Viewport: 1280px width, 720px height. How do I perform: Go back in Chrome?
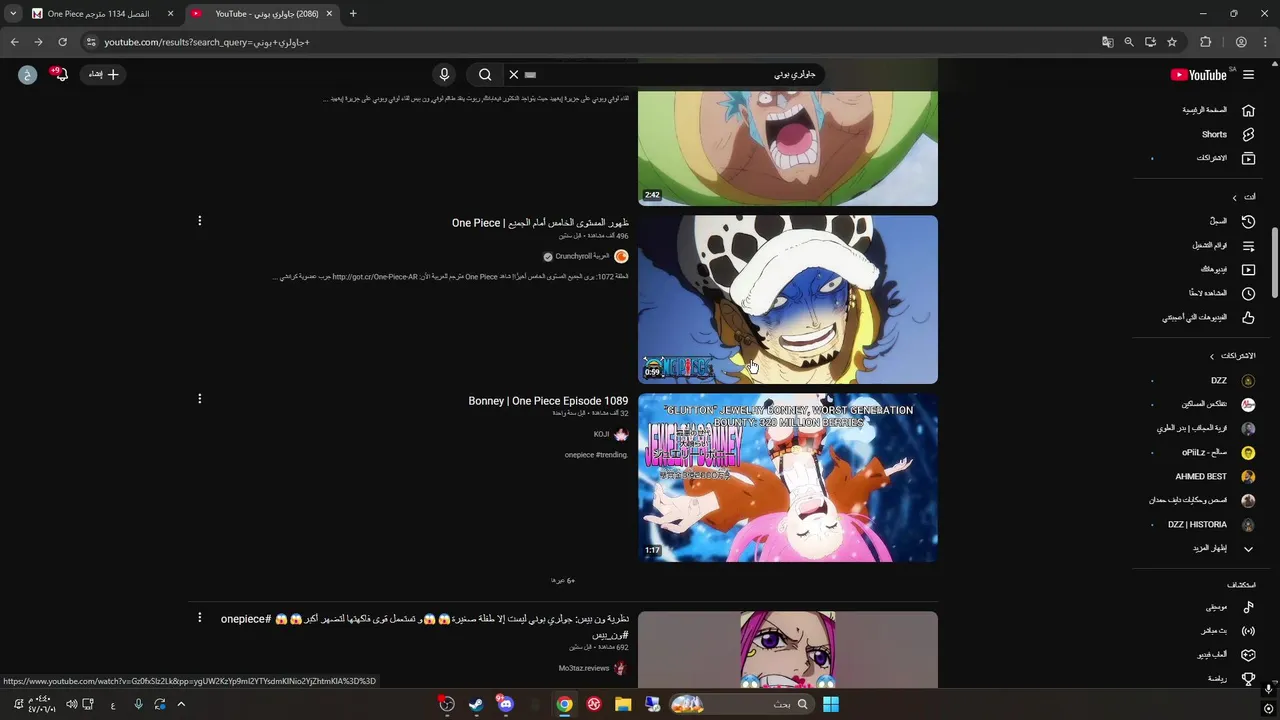(14, 42)
